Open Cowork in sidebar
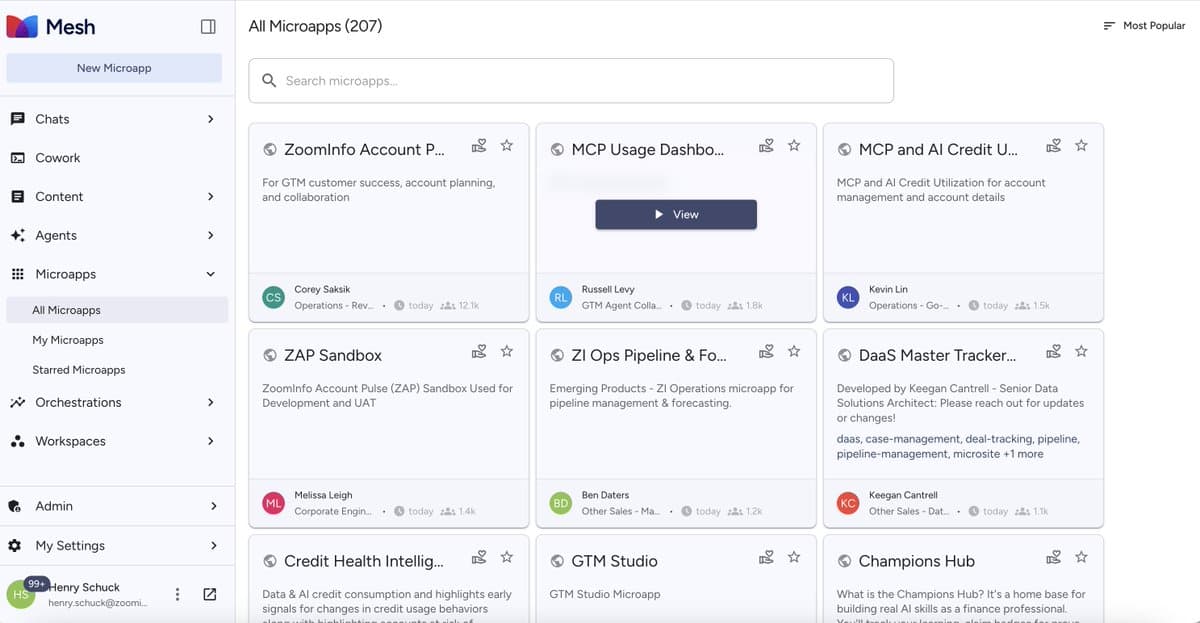This screenshot has width=1200, height=623. click(57, 158)
